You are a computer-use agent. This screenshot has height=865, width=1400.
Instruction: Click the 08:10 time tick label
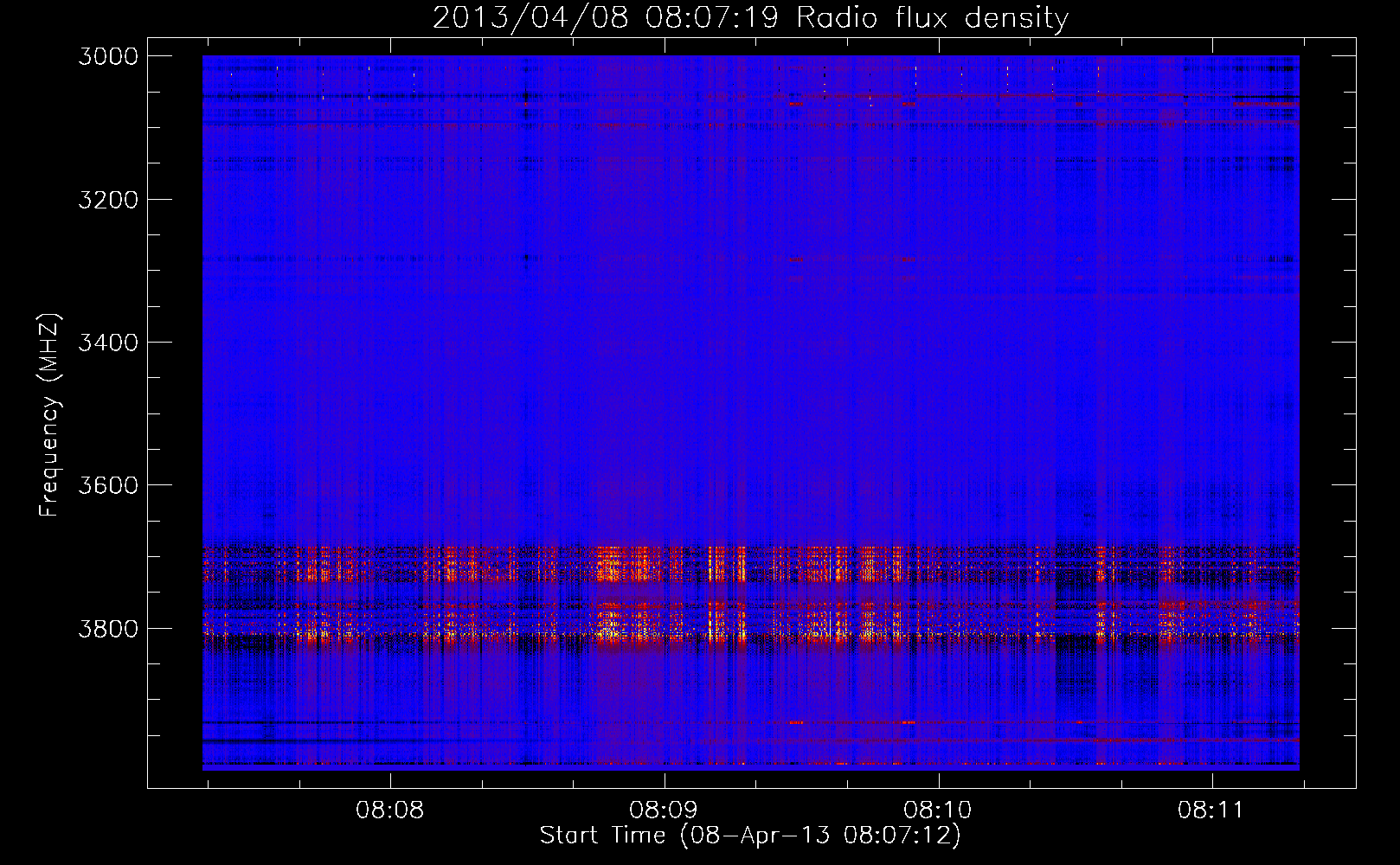coord(938,811)
